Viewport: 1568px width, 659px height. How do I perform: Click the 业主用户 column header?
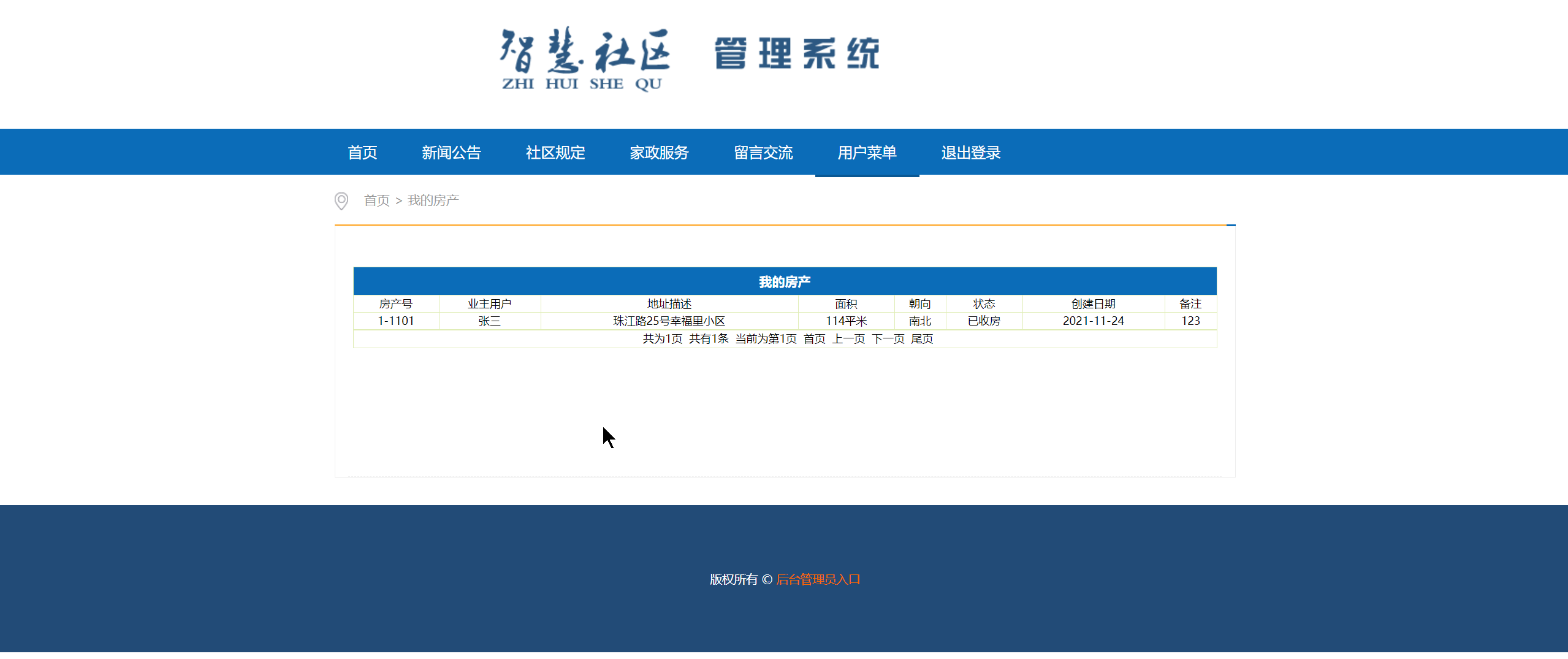pyautogui.click(x=490, y=304)
